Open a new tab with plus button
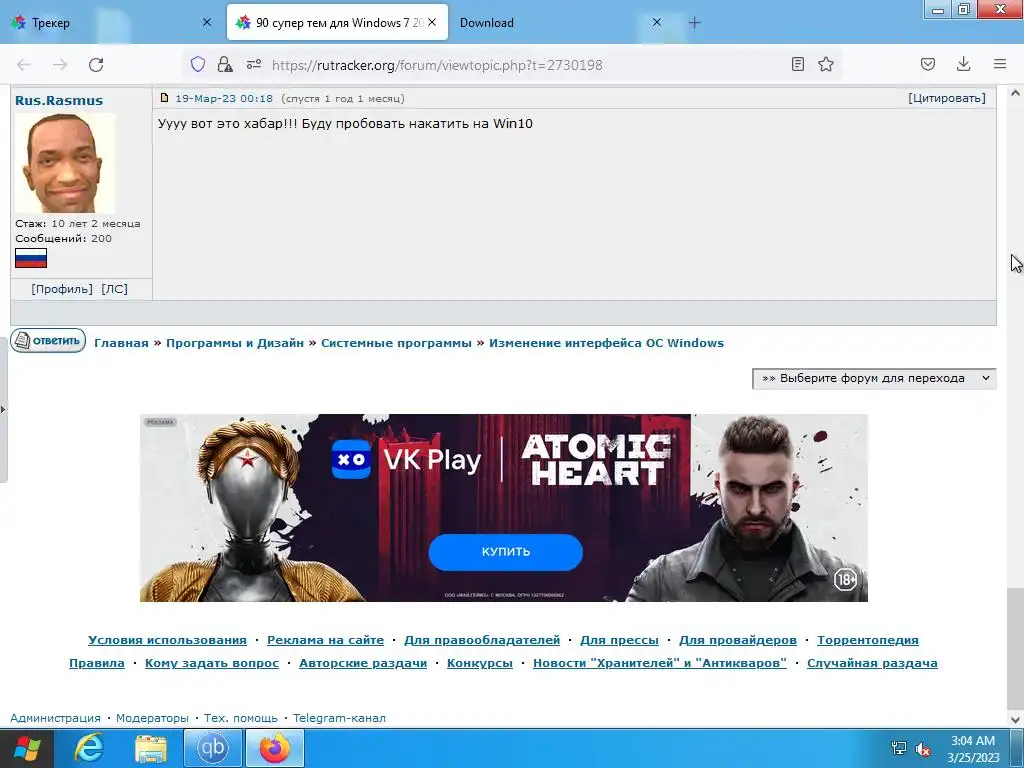This screenshot has height=768, width=1024. pos(694,23)
